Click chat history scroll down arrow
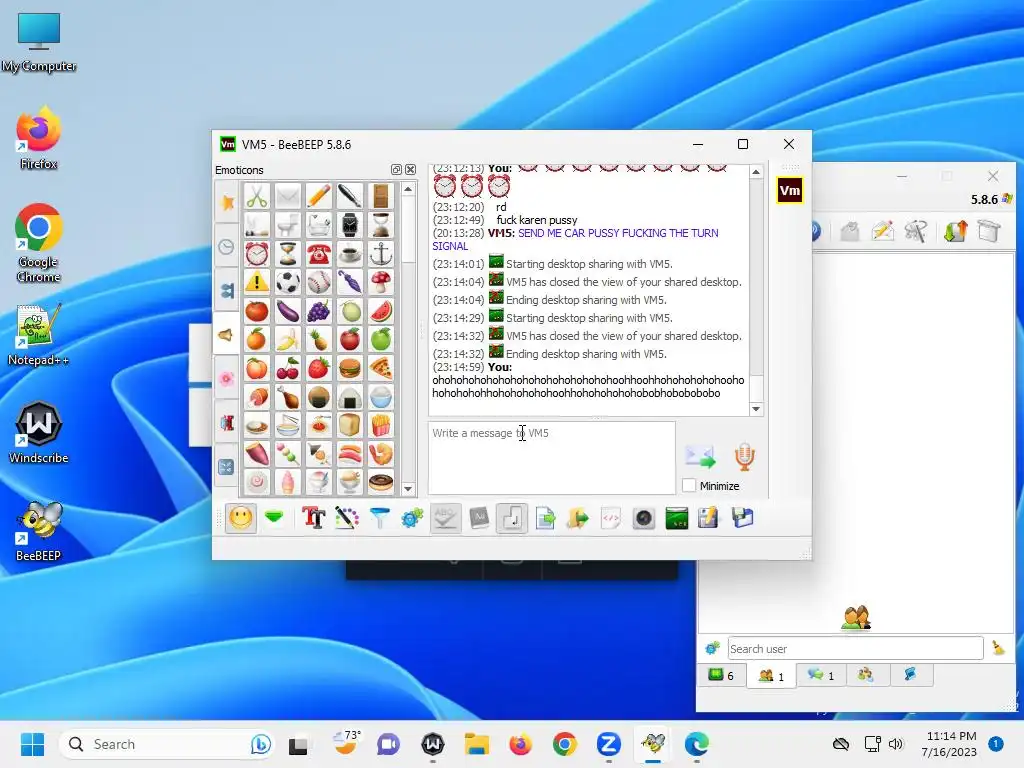The width and height of the screenshot is (1024, 768). pyautogui.click(x=756, y=409)
